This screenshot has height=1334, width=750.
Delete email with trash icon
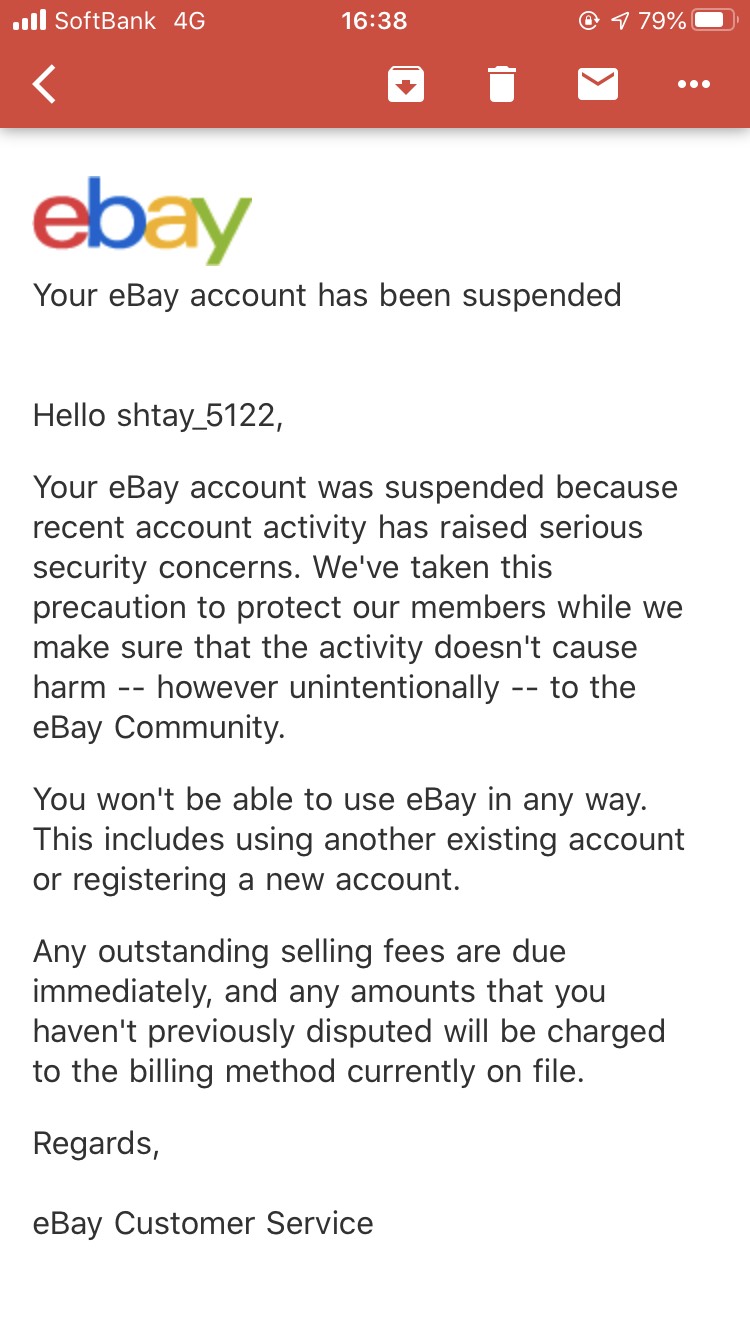coord(502,85)
